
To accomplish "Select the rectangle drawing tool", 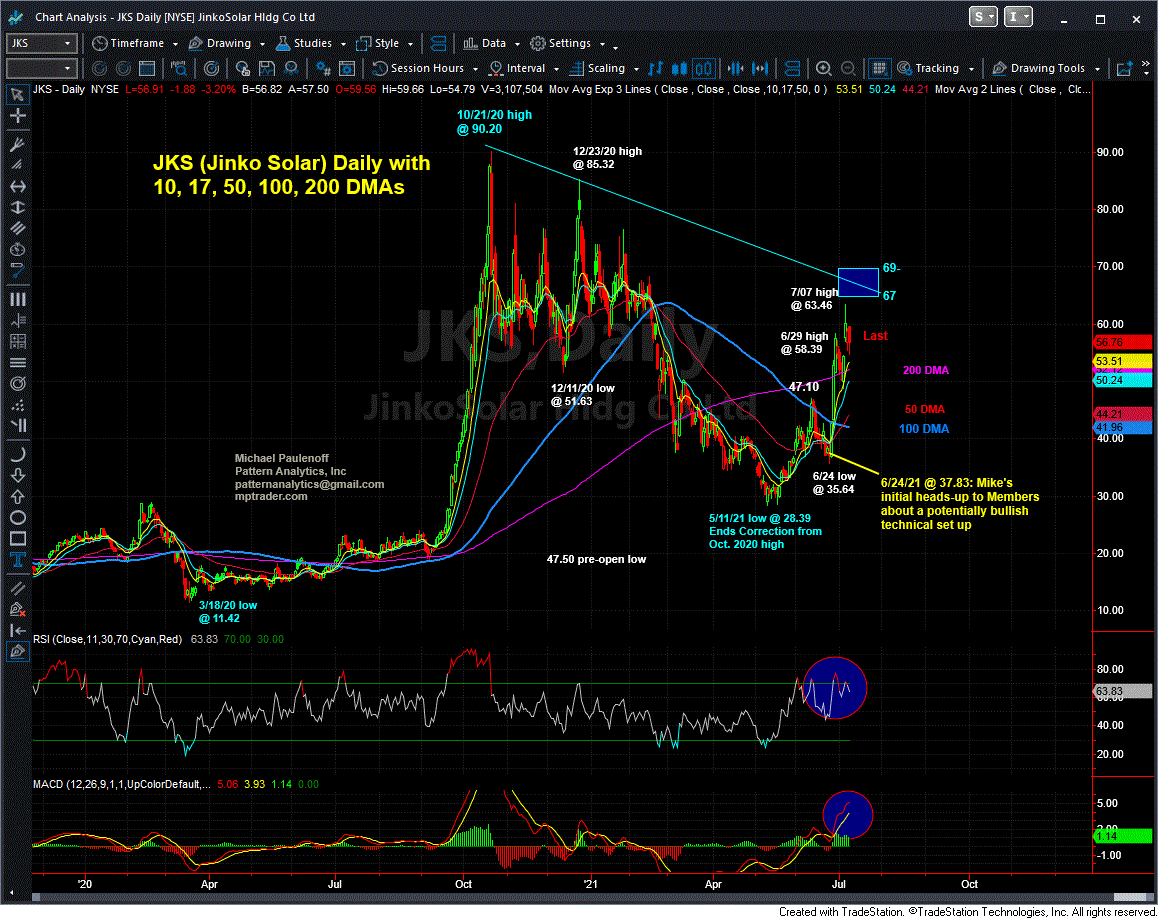I will point(18,538).
